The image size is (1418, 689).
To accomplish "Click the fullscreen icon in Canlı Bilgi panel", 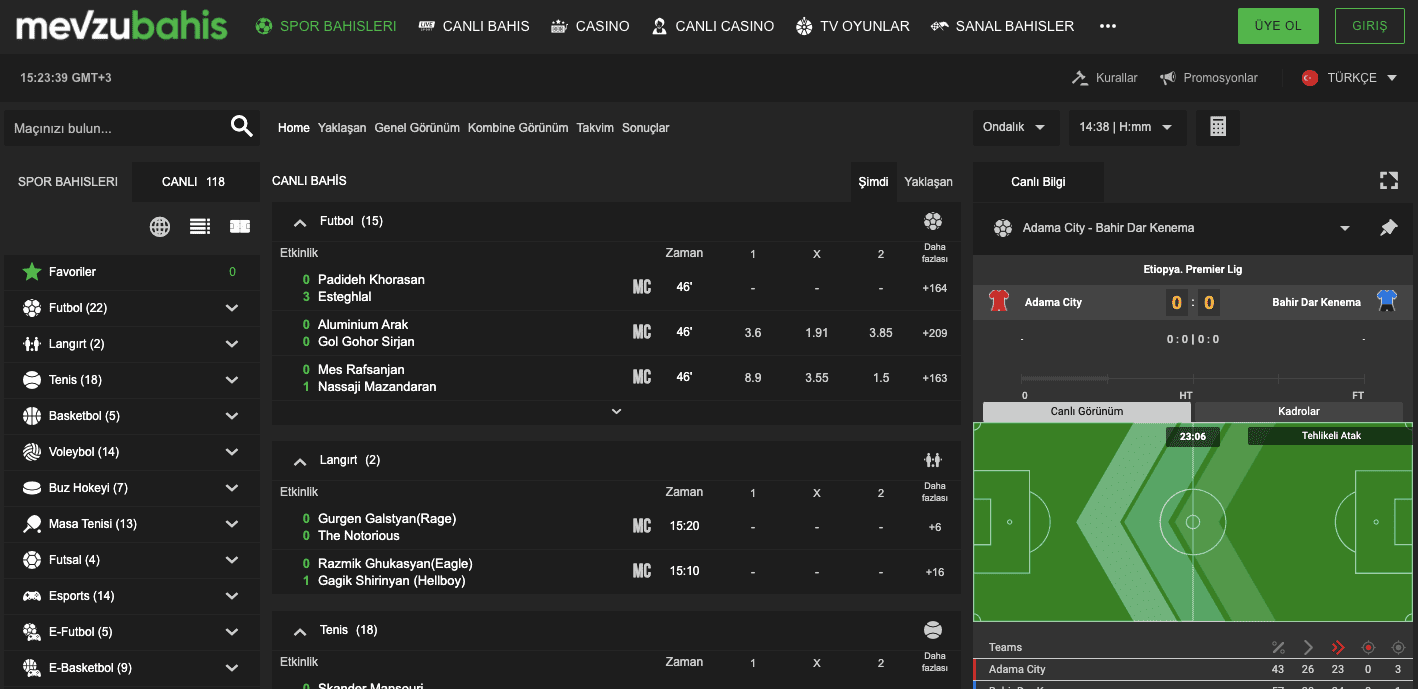I will (1388, 181).
